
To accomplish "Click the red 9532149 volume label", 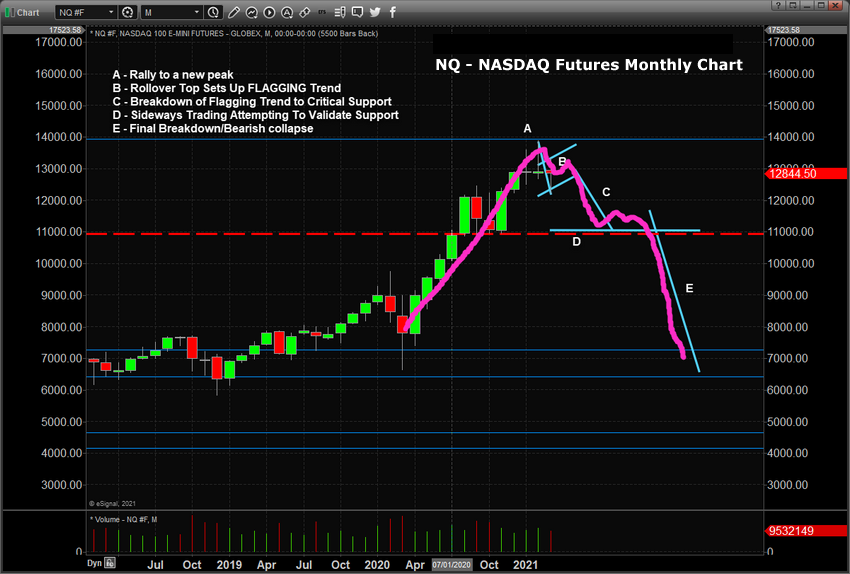I will [x=806, y=531].
